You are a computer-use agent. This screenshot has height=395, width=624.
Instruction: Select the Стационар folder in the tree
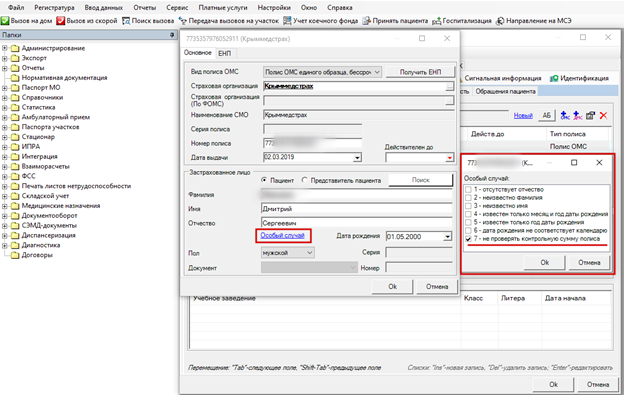coord(38,137)
